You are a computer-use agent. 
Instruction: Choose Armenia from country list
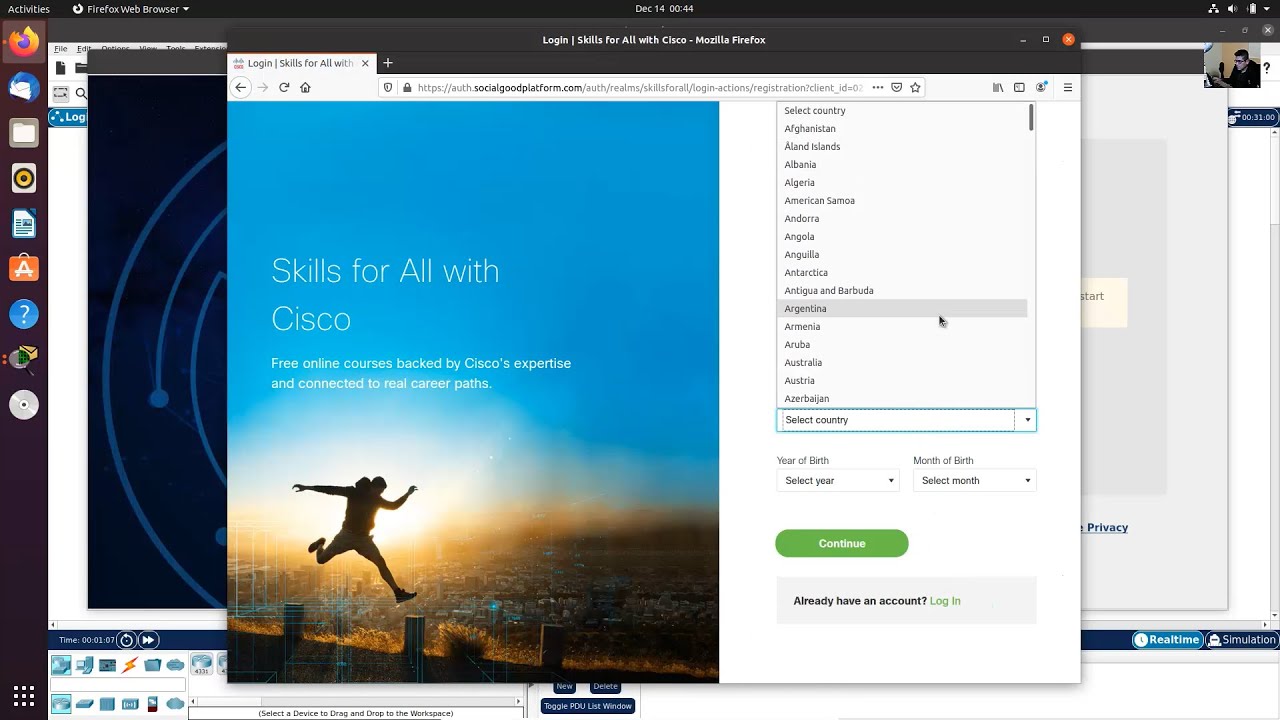[x=902, y=327]
